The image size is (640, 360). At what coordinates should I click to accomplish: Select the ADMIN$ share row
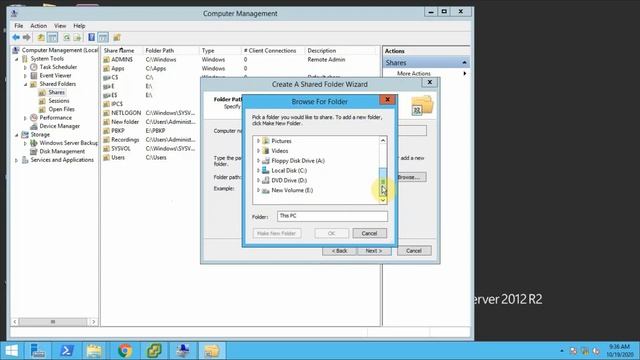(241, 60)
